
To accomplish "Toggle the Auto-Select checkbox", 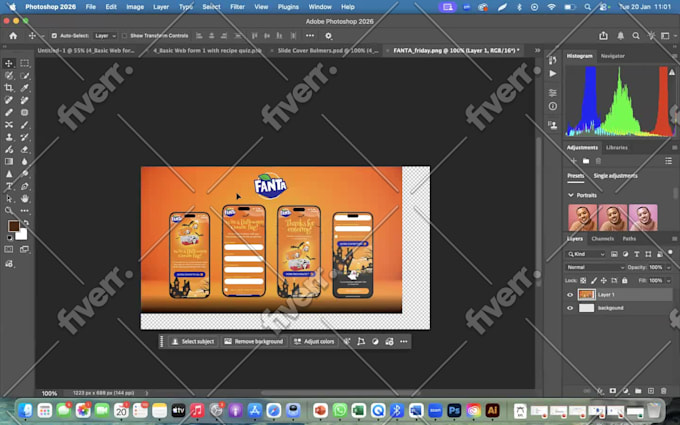I will coord(54,36).
